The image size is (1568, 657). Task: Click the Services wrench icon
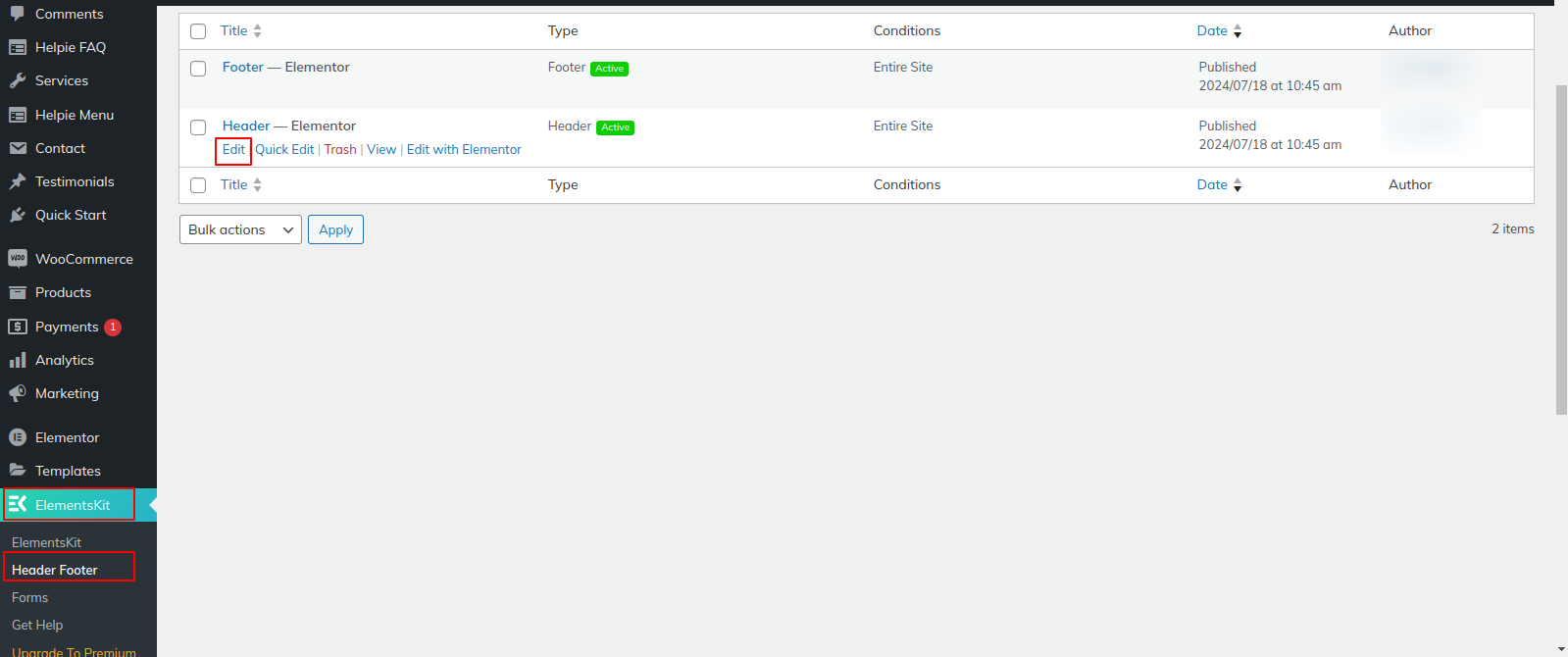(18, 80)
